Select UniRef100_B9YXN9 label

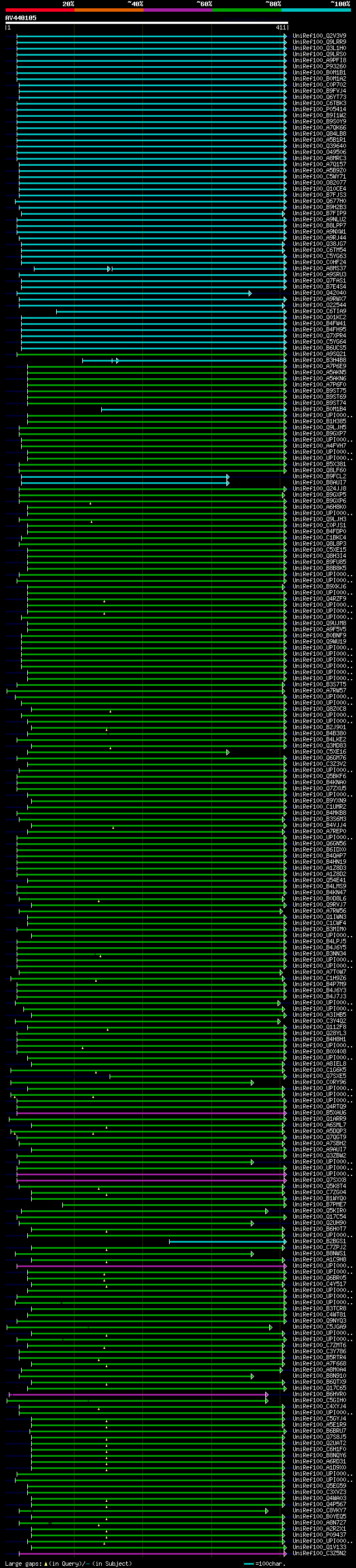319,801
